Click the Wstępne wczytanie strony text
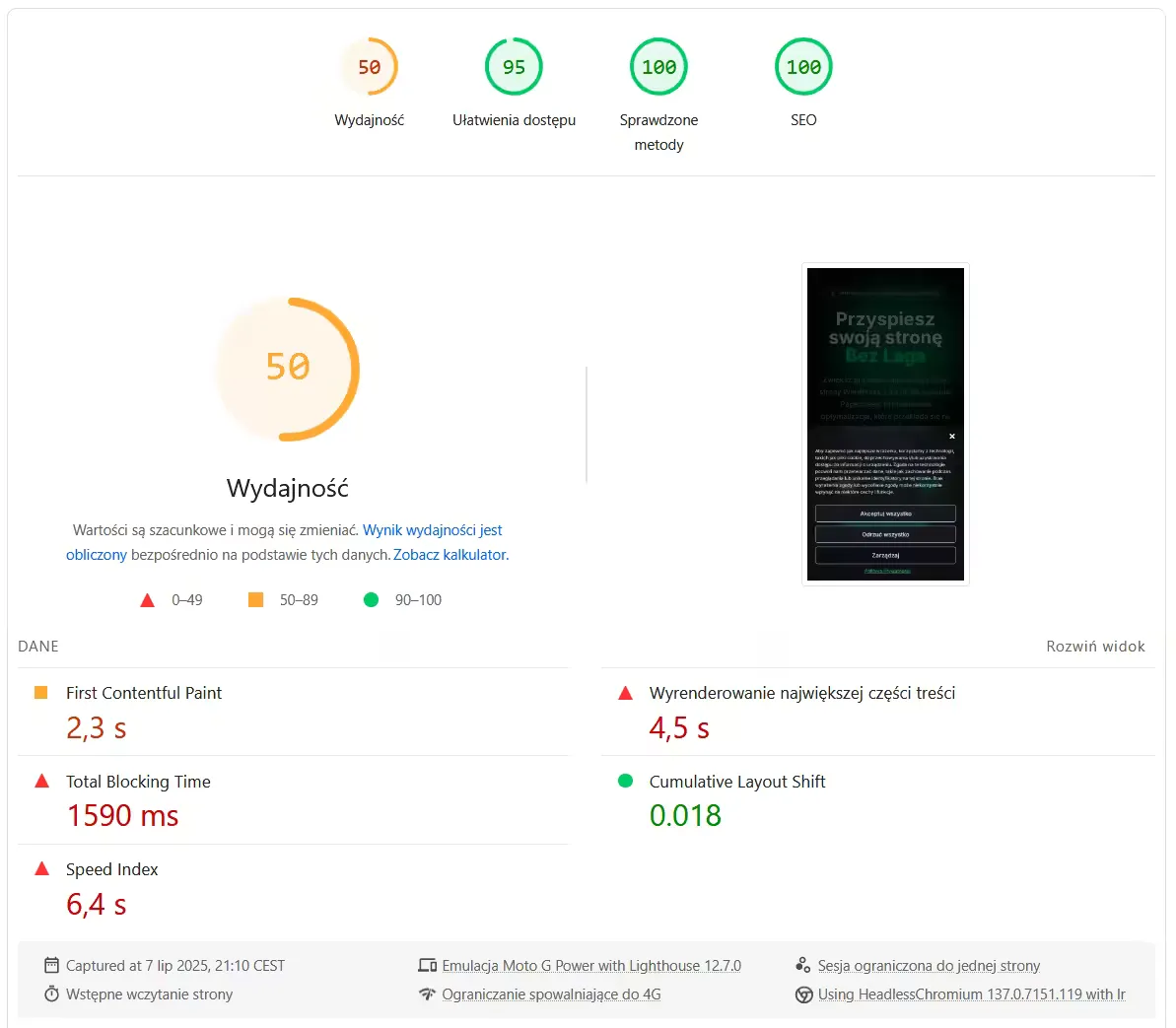This screenshot has height=1028, width=1176. click(x=149, y=994)
